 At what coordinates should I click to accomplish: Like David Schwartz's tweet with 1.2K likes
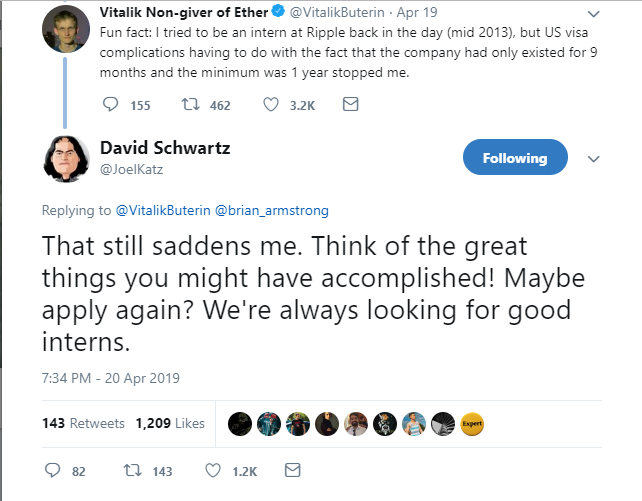click(x=213, y=470)
